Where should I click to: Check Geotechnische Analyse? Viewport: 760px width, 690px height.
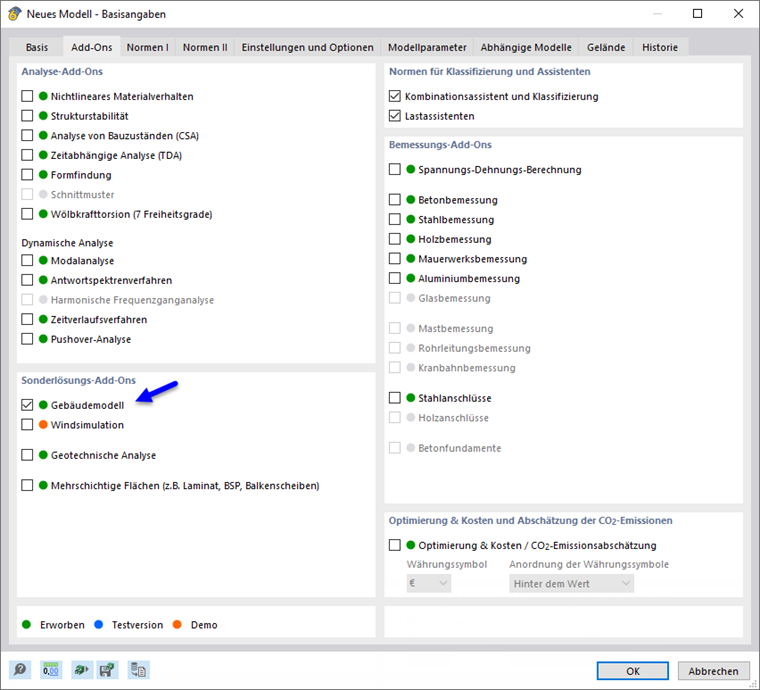27,455
